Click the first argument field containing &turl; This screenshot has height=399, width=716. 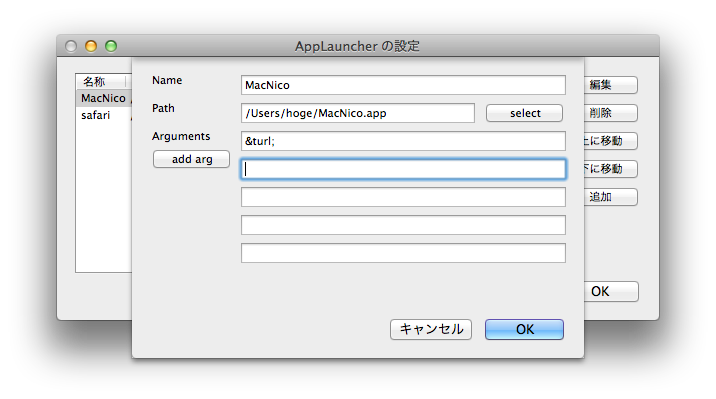(403, 141)
